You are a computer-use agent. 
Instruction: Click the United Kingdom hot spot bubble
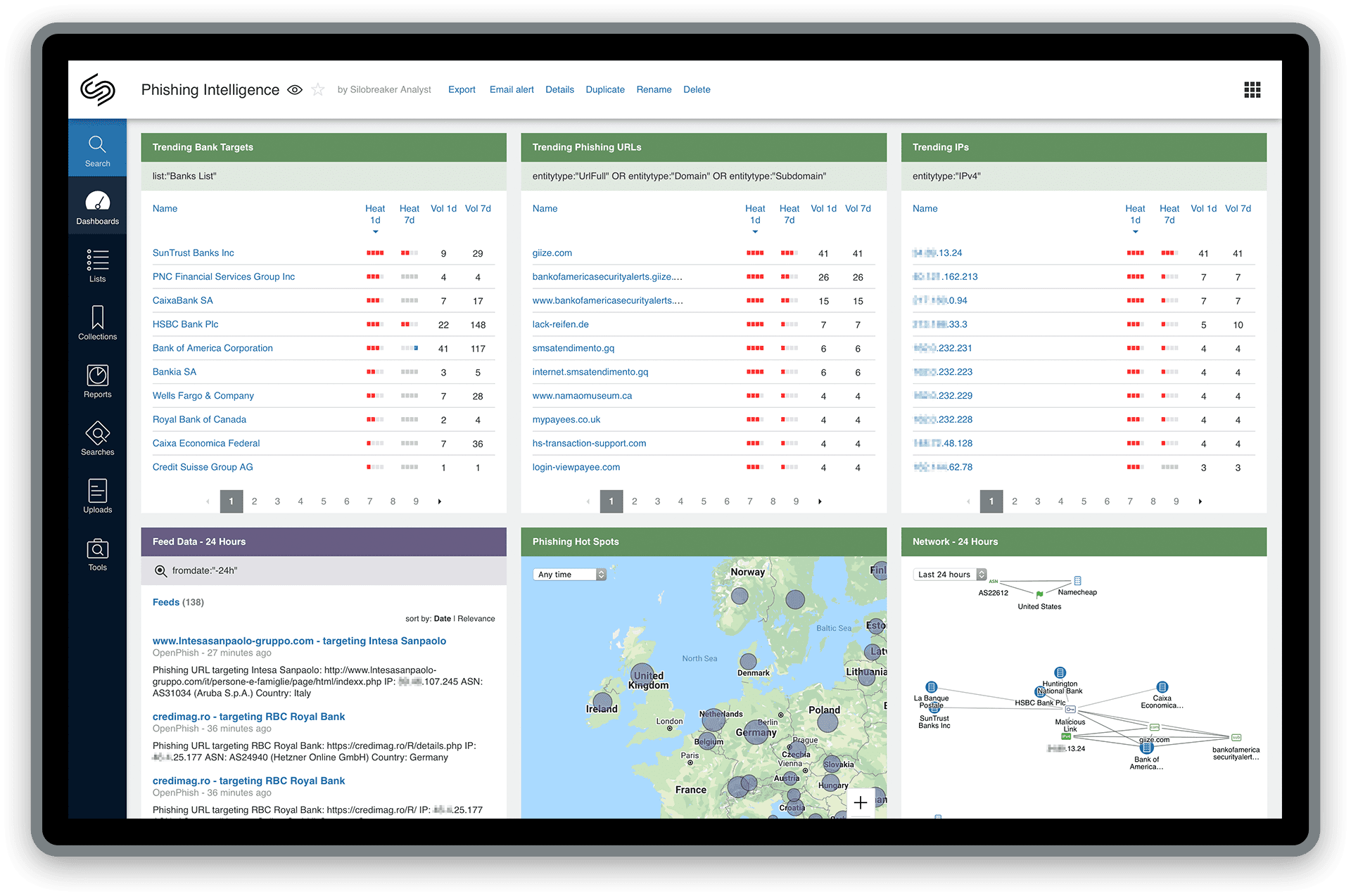tap(642, 674)
